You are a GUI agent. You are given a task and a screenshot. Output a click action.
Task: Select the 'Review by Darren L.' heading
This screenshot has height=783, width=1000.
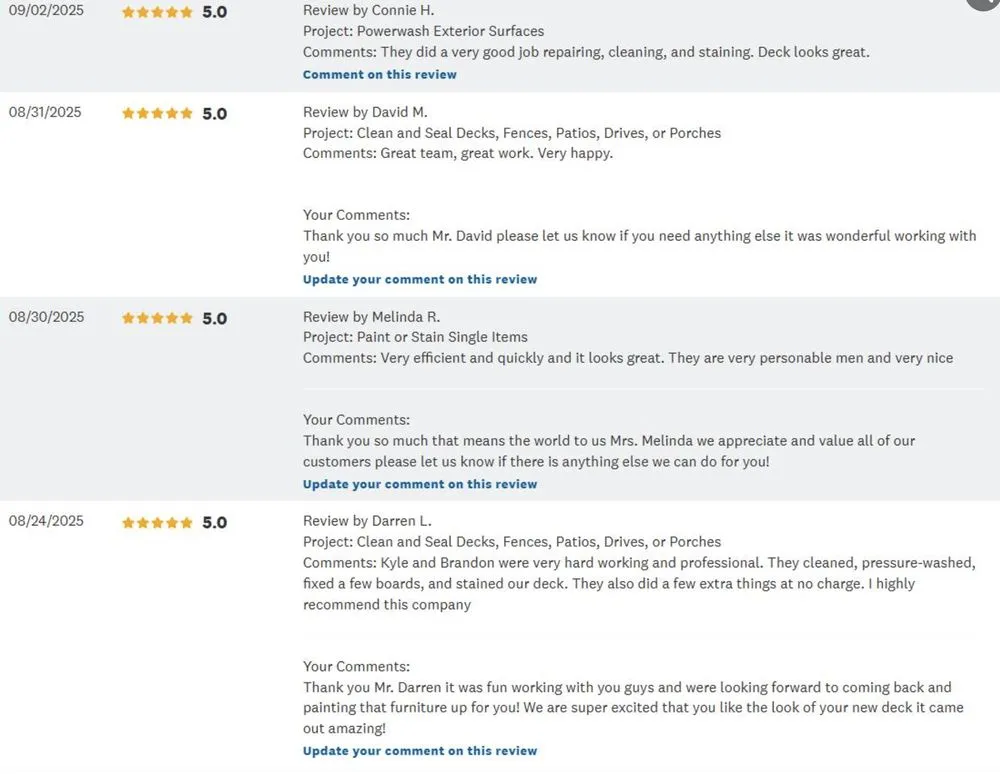tap(367, 521)
